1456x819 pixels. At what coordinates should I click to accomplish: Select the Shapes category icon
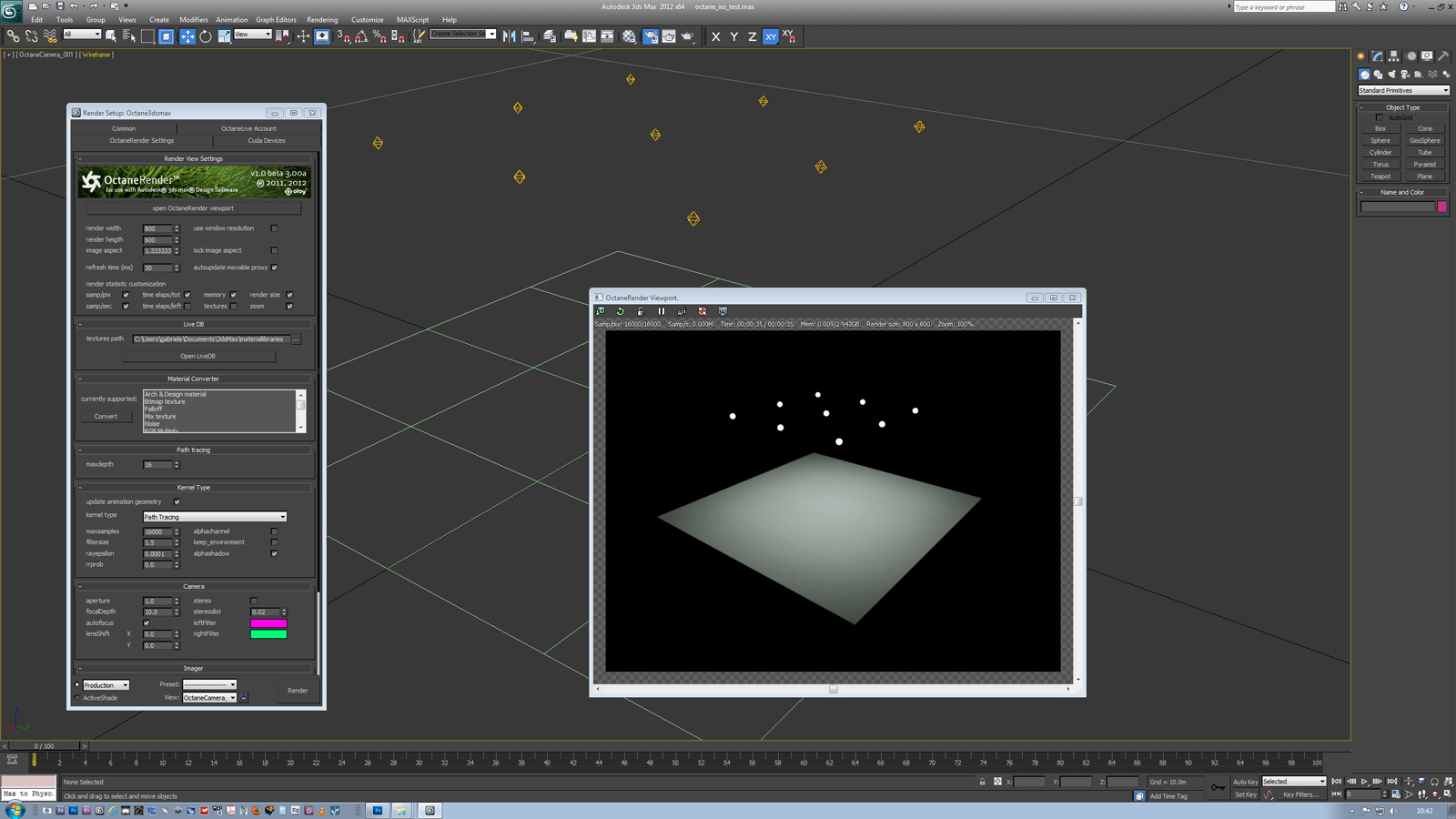tap(1378, 75)
